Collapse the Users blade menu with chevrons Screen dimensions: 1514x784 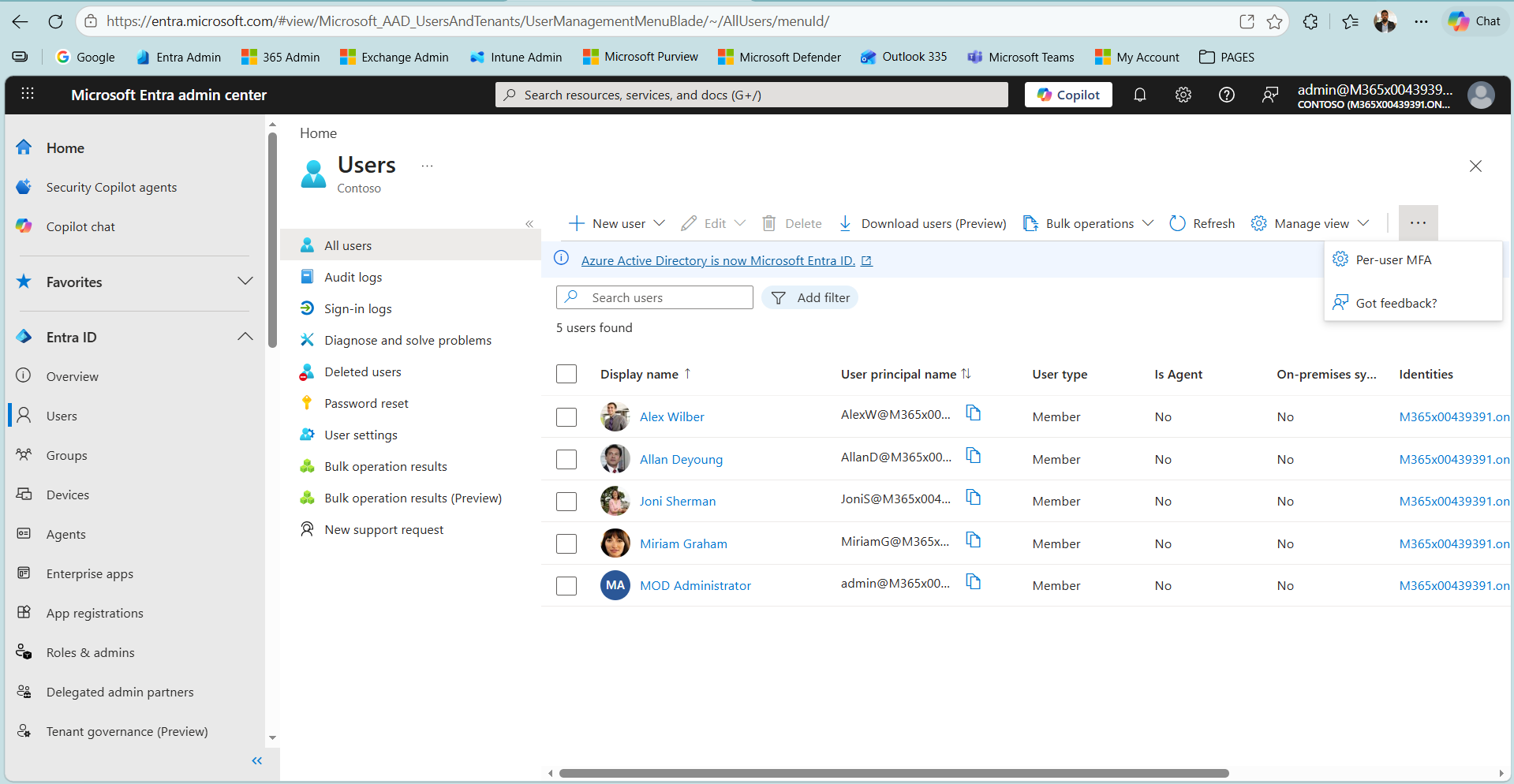pyautogui.click(x=529, y=224)
